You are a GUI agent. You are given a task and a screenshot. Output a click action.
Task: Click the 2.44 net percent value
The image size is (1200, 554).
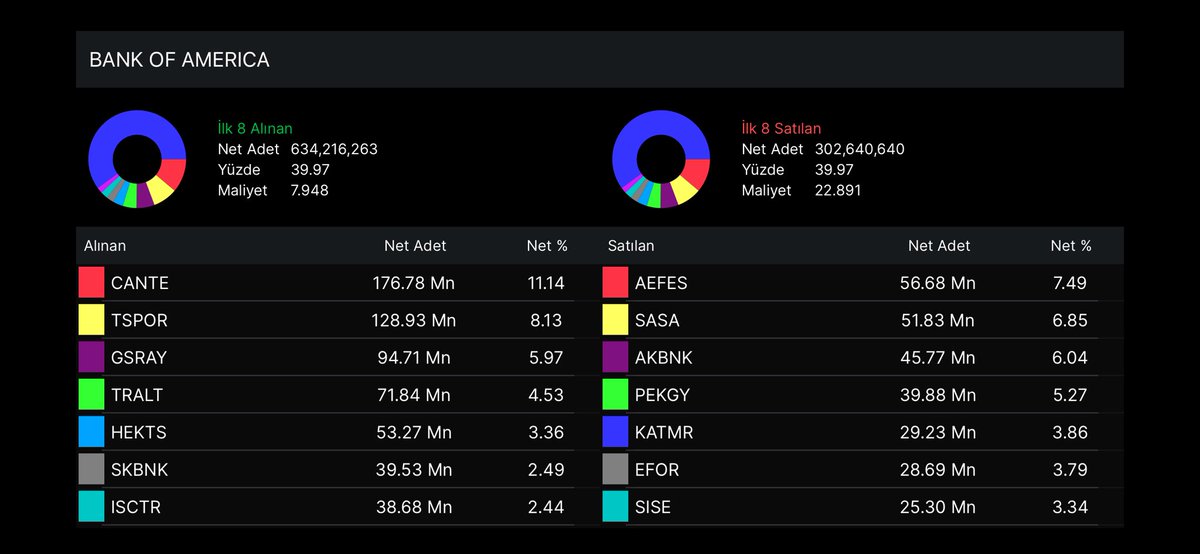(x=546, y=507)
